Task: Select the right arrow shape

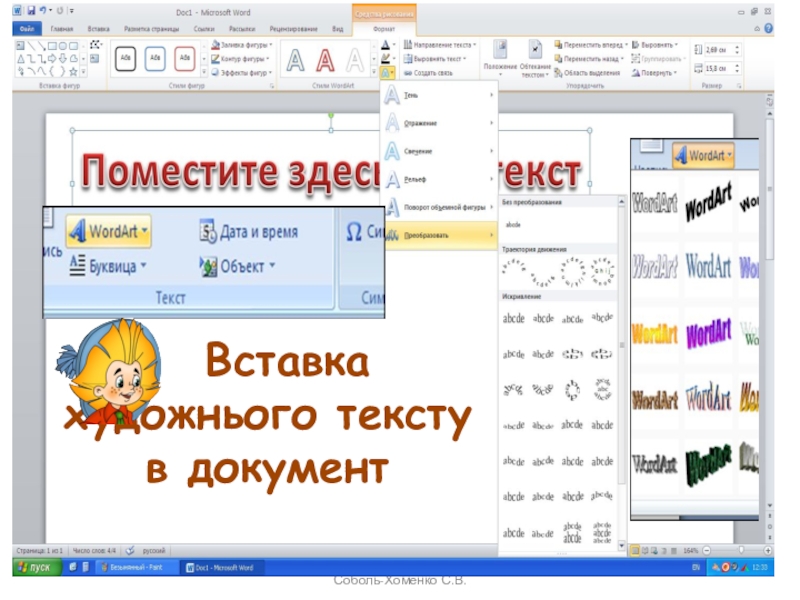Action: click(x=52, y=59)
